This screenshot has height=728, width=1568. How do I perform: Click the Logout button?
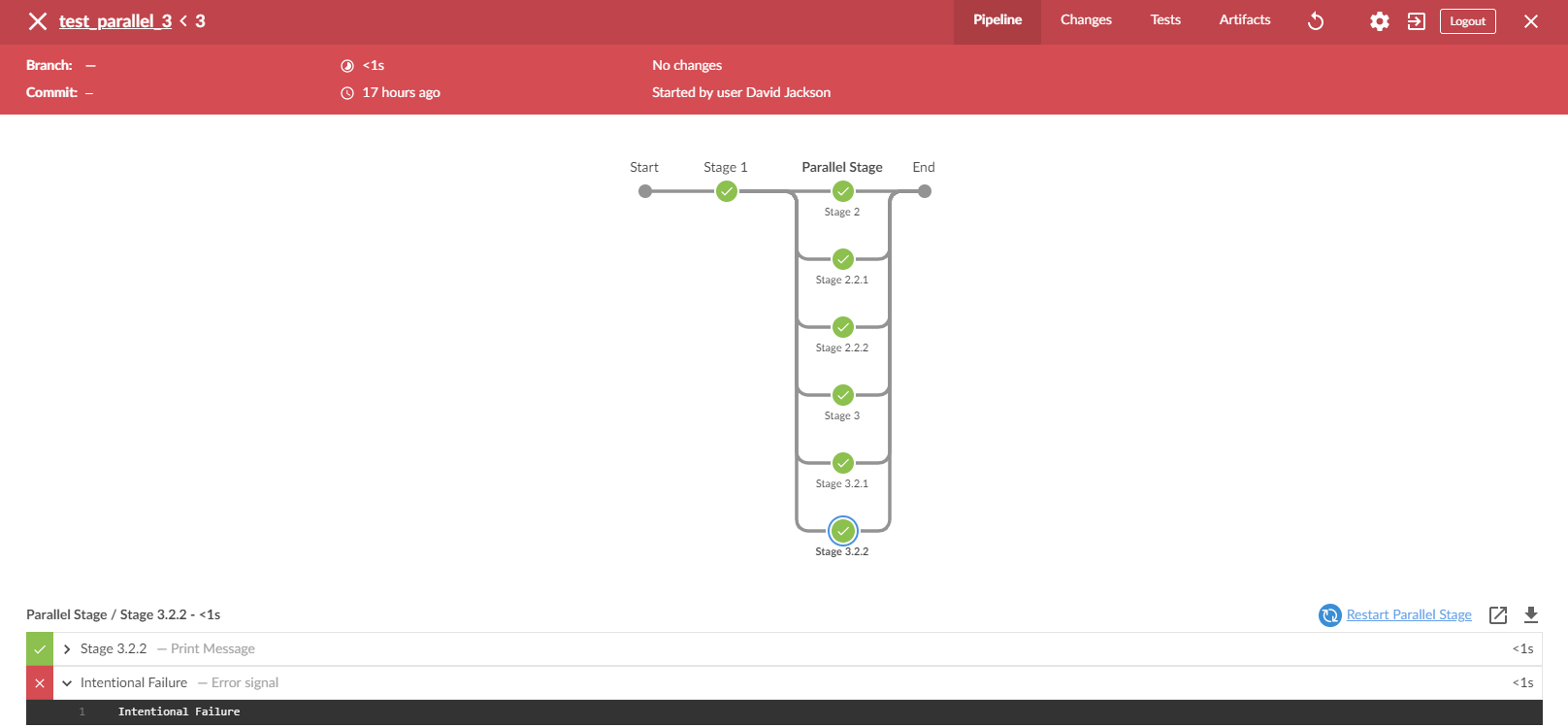1467,21
